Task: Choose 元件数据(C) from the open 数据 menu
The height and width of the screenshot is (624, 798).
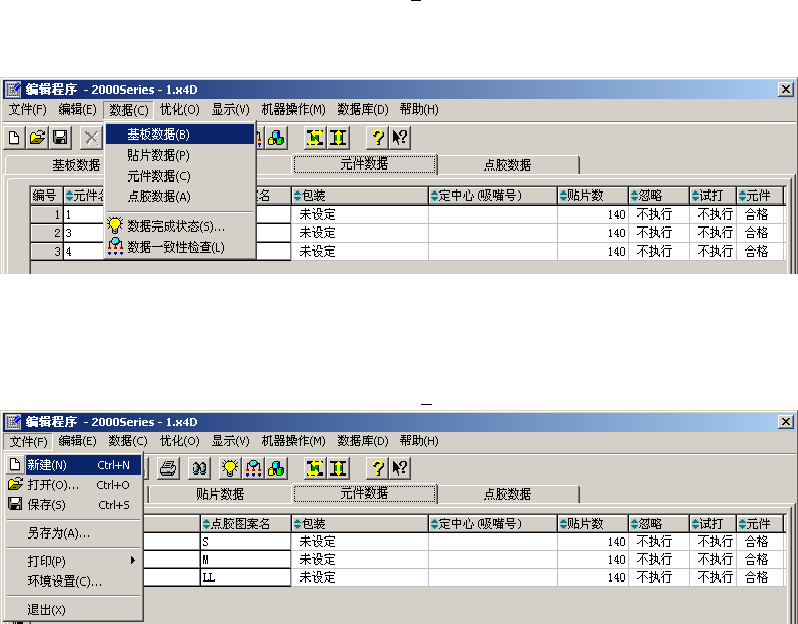Action: pyautogui.click(x=180, y=176)
